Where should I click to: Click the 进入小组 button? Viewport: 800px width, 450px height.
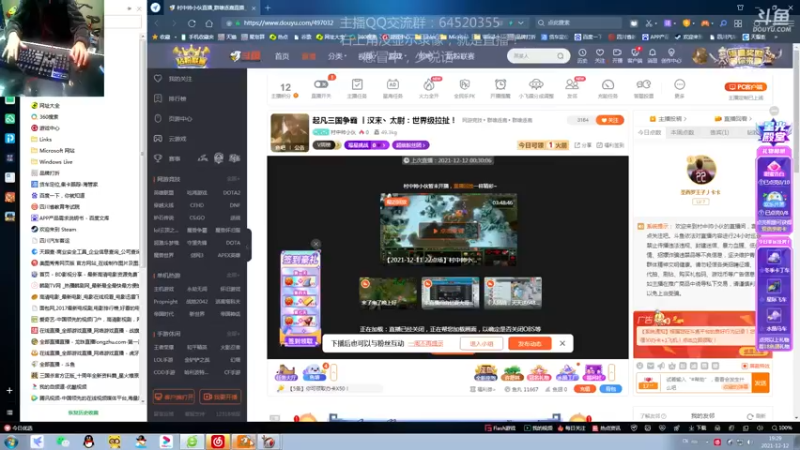pos(481,343)
